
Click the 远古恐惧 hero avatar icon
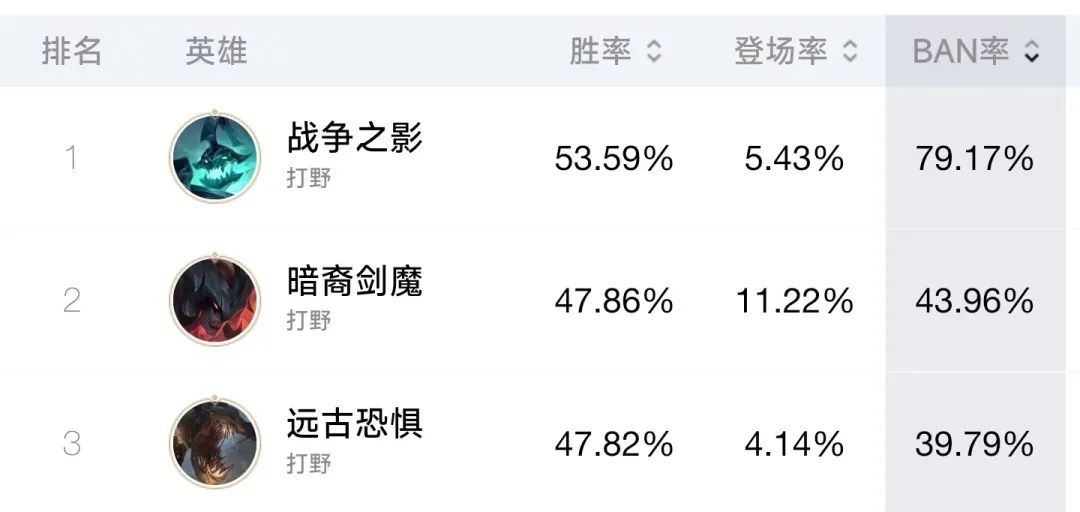pos(215,442)
